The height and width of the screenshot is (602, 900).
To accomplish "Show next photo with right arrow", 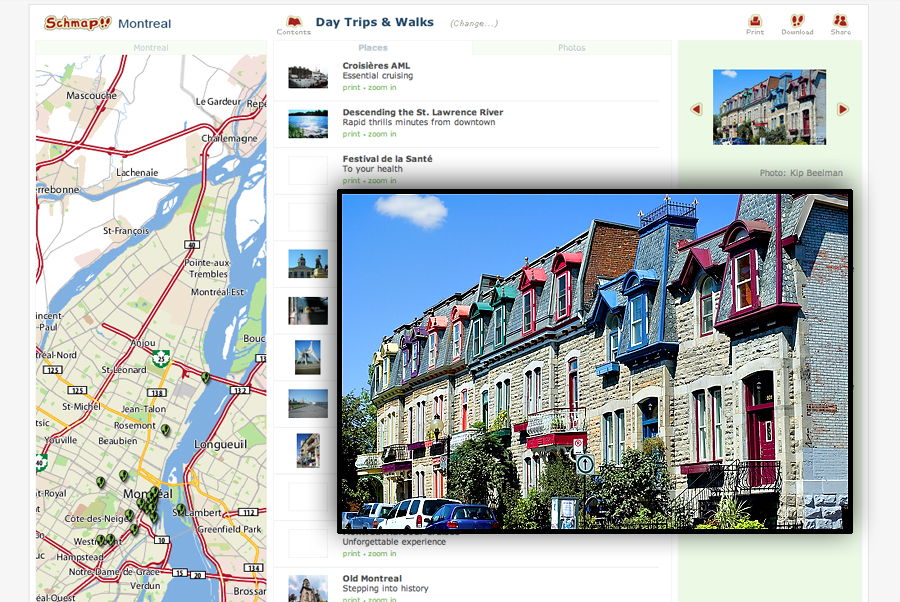I will (843, 109).
